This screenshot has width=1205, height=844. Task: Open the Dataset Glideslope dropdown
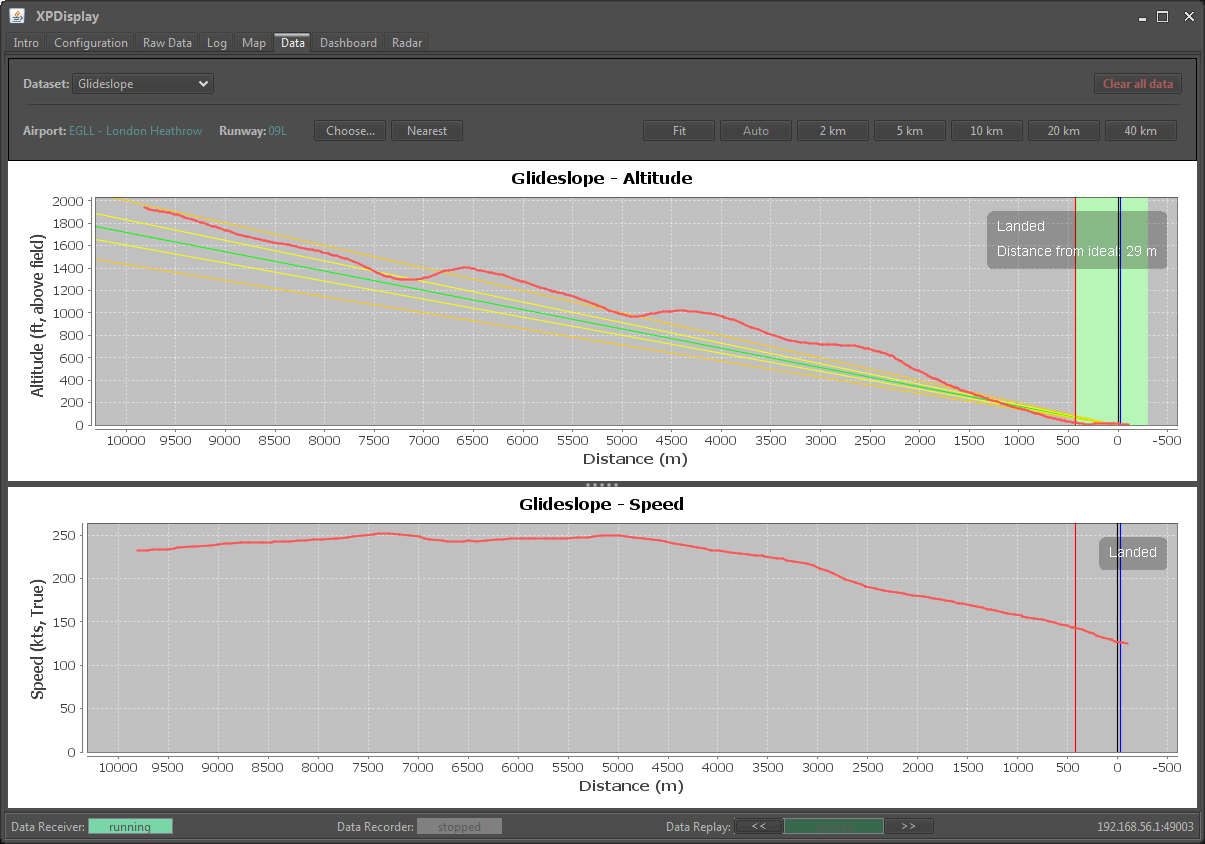[143, 84]
